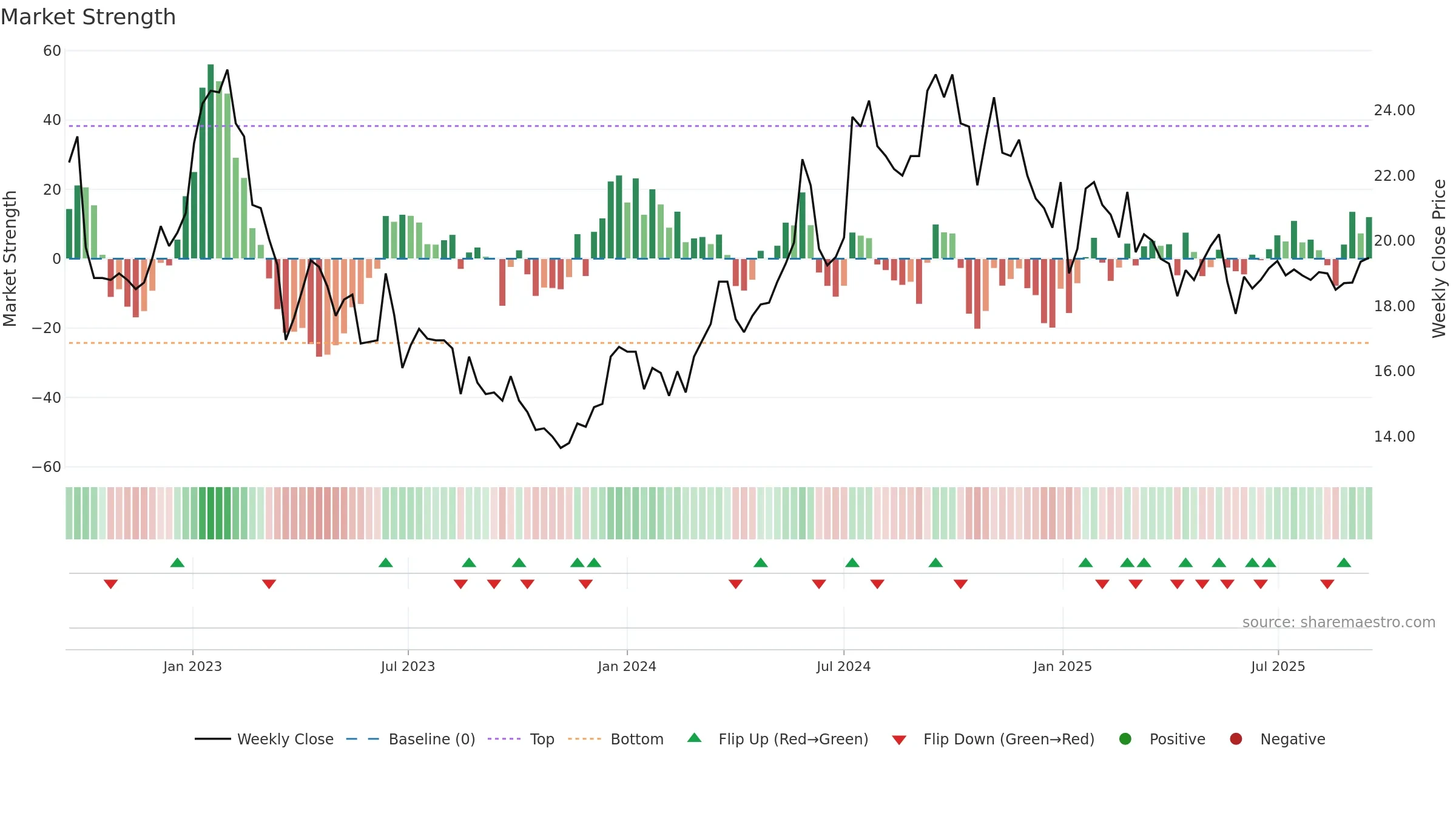The width and height of the screenshot is (1456, 819).
Task: Click the orange dotted Bottom line sample in legend
Action: [x=584, y=739]
